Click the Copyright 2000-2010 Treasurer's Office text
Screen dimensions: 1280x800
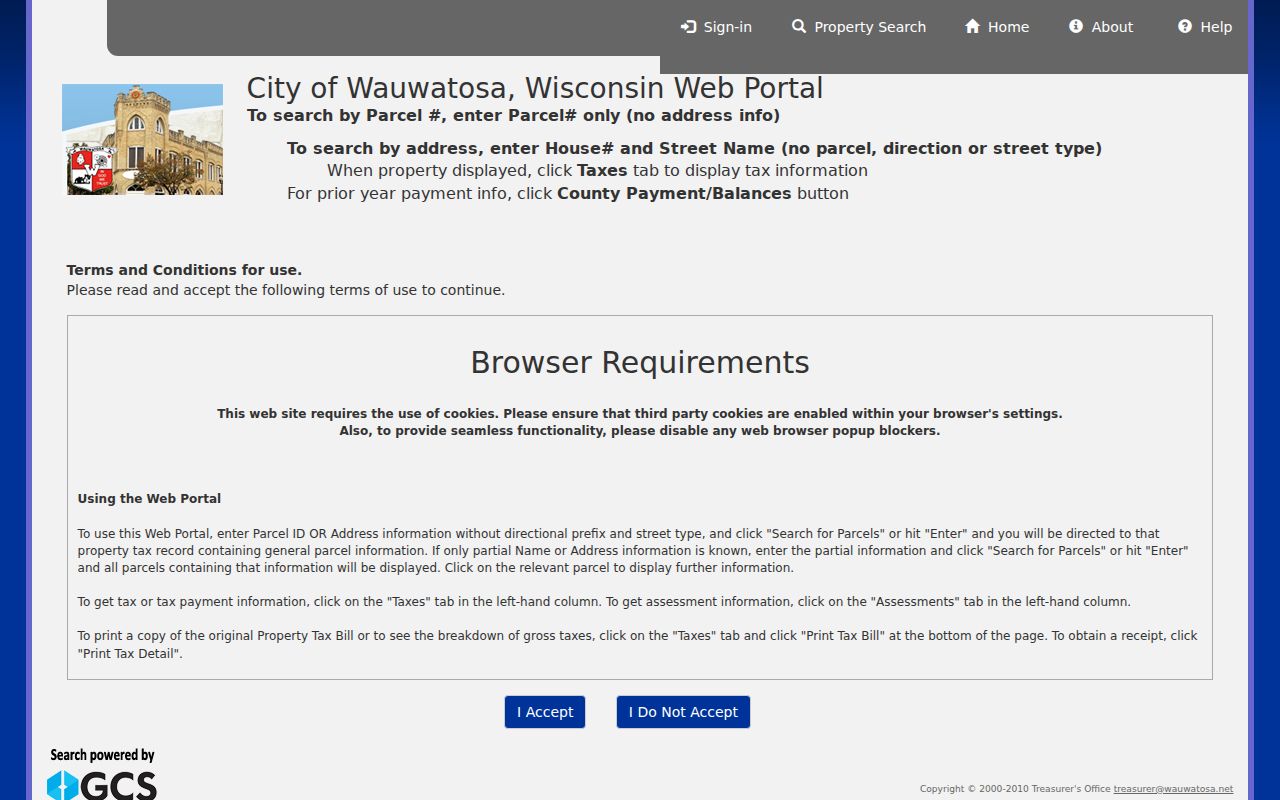1014,789
